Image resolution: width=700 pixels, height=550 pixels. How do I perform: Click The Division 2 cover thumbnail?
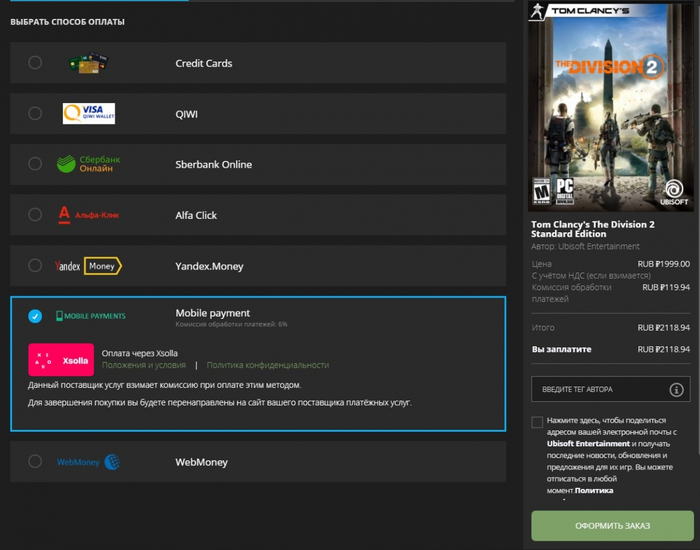[611, 106]
